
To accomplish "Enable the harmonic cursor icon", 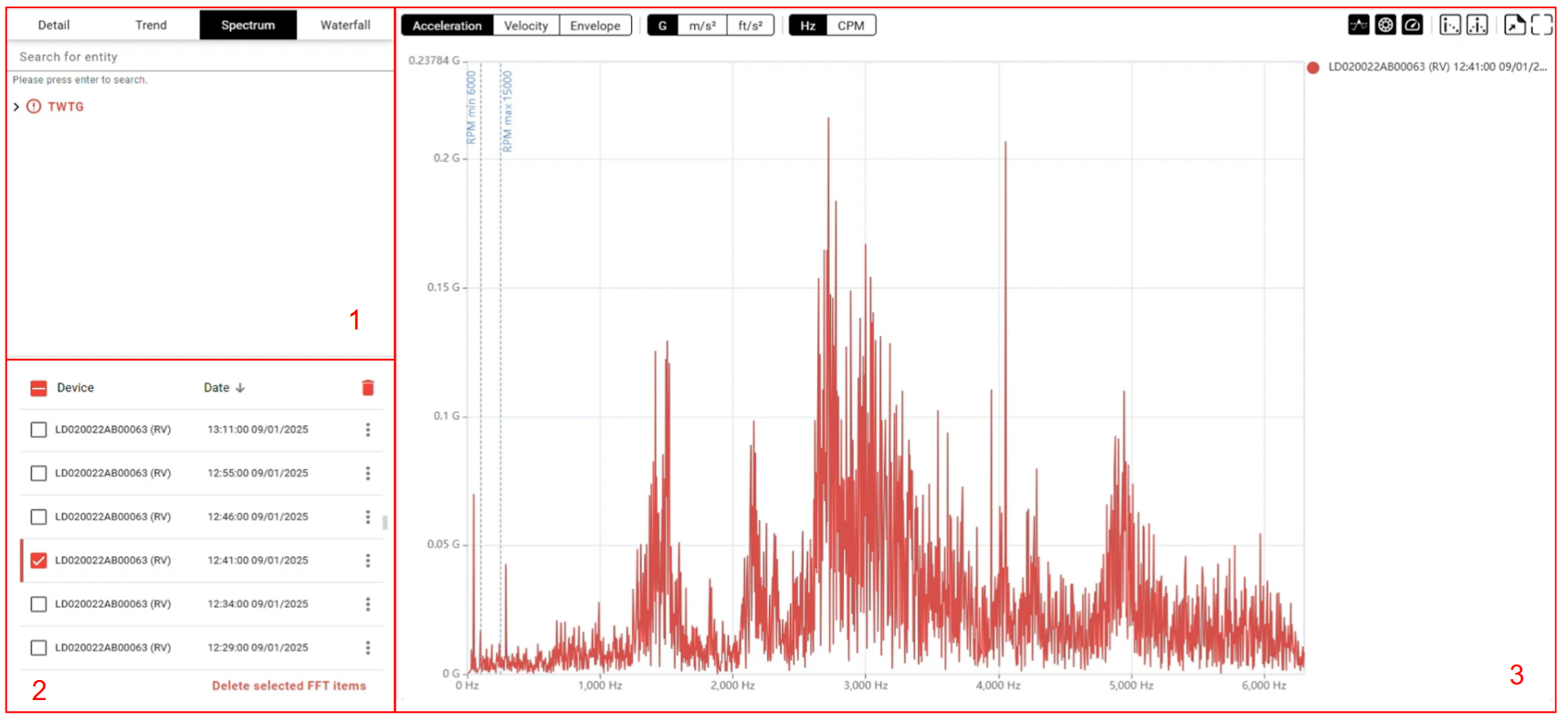I will click(x=1449, y=26).
